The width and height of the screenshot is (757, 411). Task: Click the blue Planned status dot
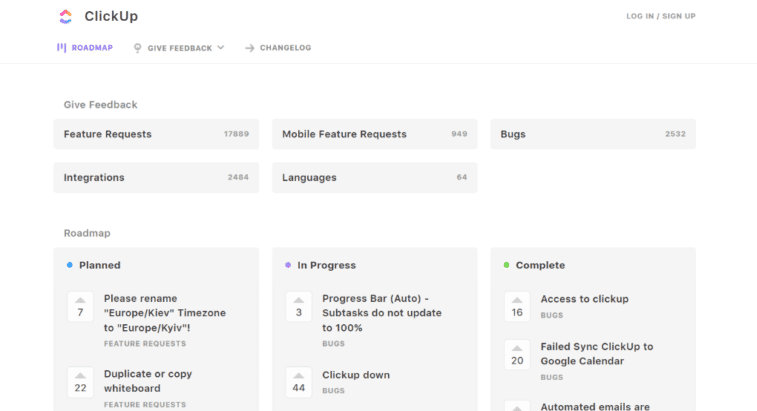pos(70,265)
